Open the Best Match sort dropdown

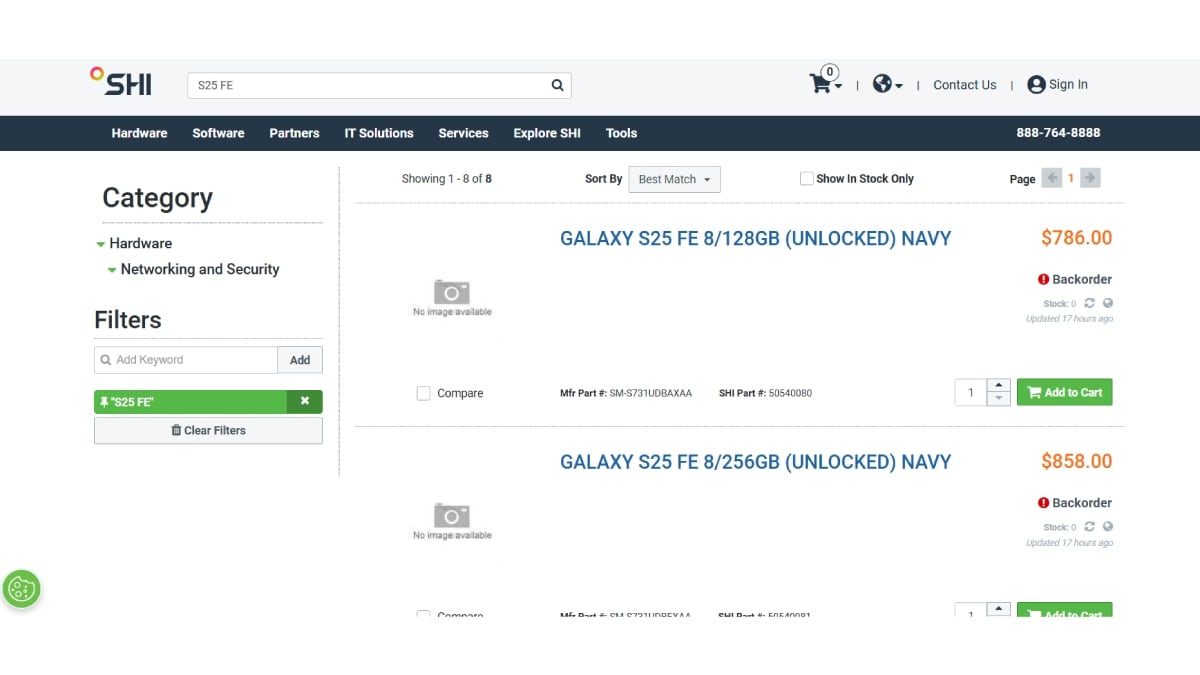(x=674, y=179)
